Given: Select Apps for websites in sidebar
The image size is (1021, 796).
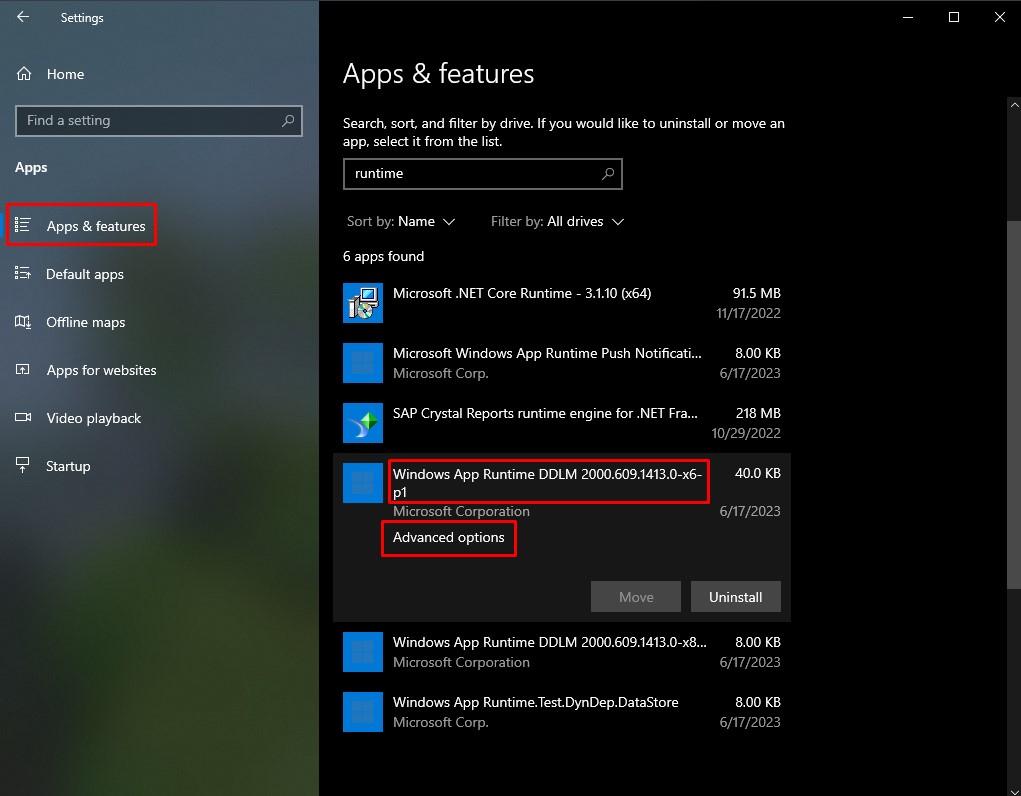Looking at the screenshot, I should tap(100, 370).
